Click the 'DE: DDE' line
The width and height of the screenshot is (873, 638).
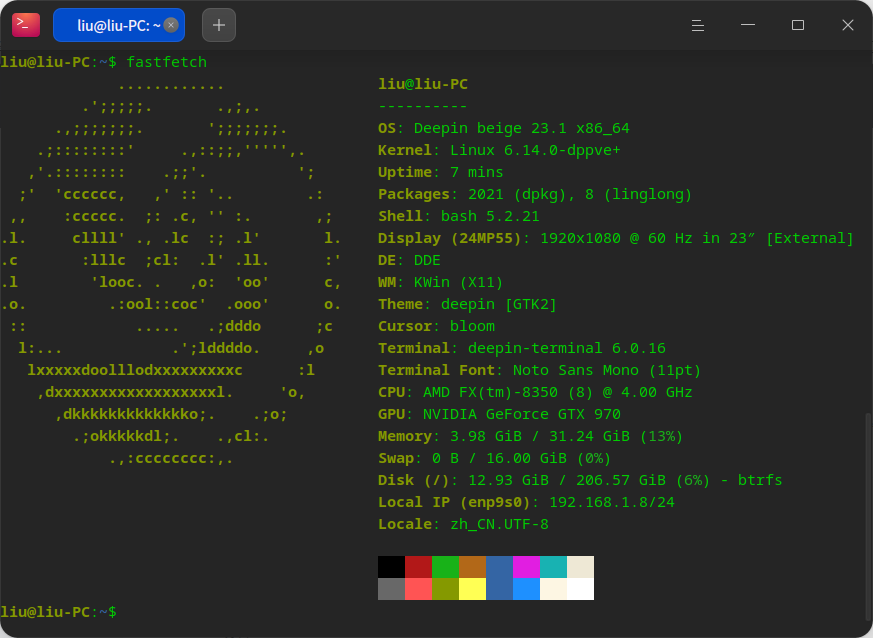409,260
